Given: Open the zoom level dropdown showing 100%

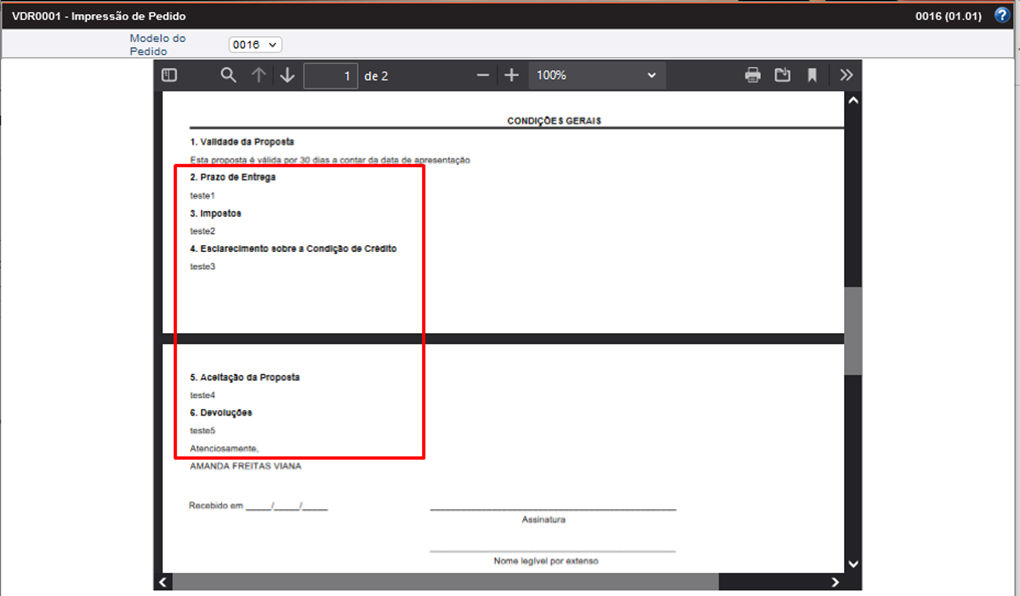Looking at the screenshot, I should coord(596,74).
